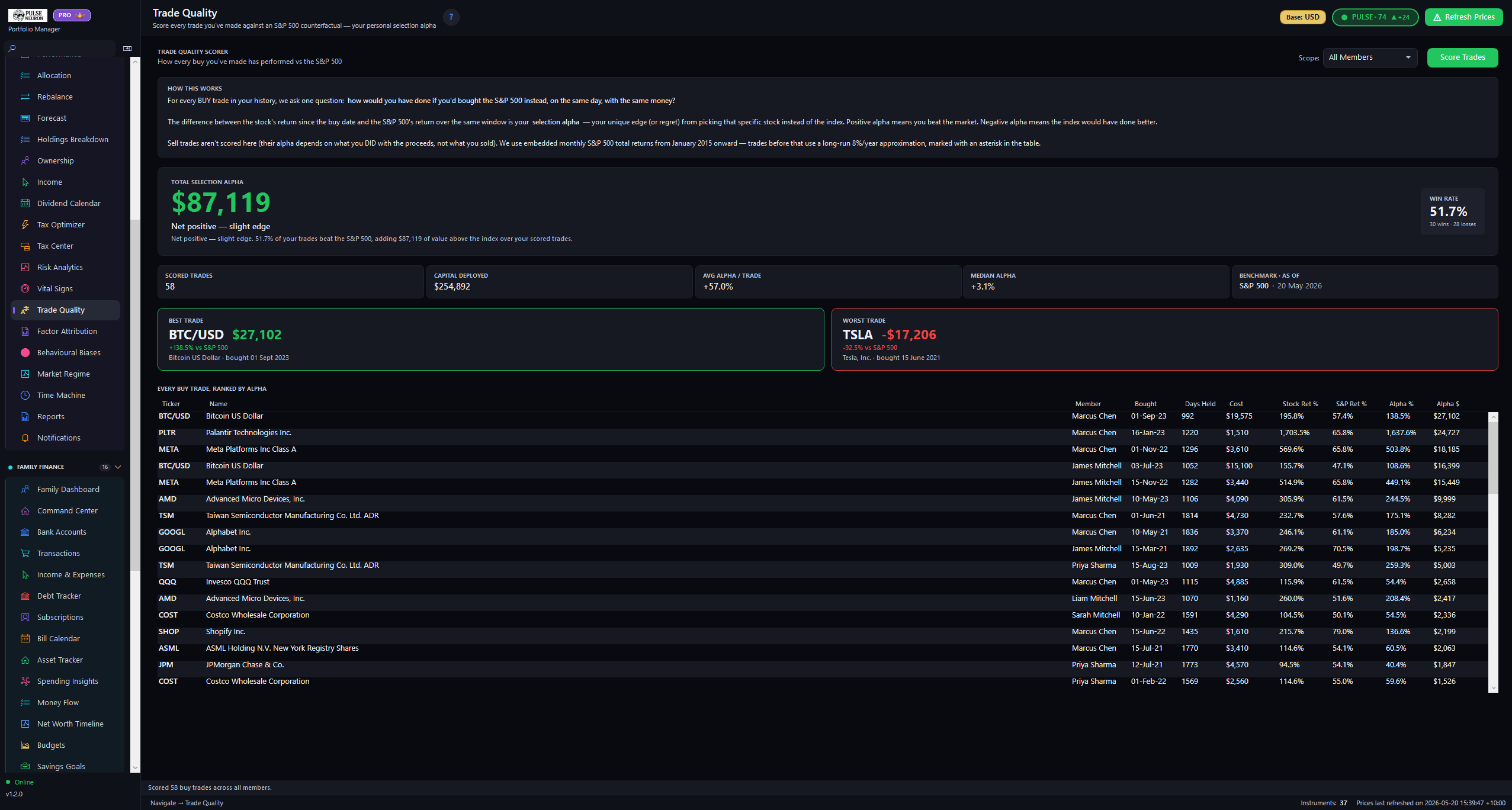This screenshot has height=810, width=1512.
Task: Open the Transactions cart icon
Action: (x=25, y=553)
